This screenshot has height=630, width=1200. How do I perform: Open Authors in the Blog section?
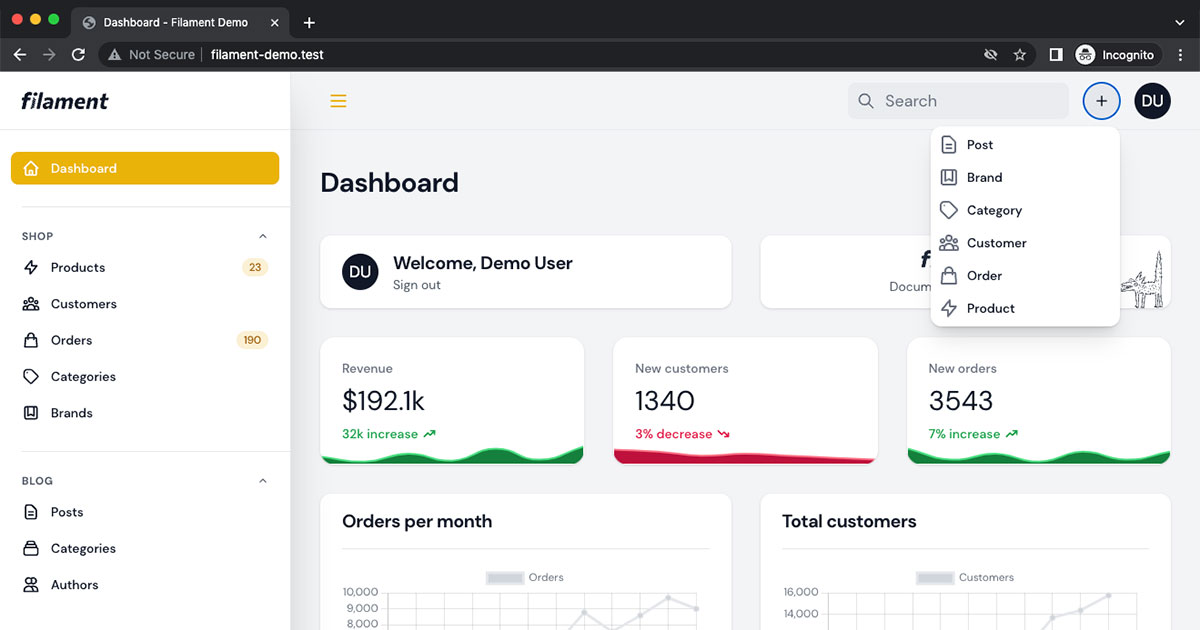[x=145, y=585]
